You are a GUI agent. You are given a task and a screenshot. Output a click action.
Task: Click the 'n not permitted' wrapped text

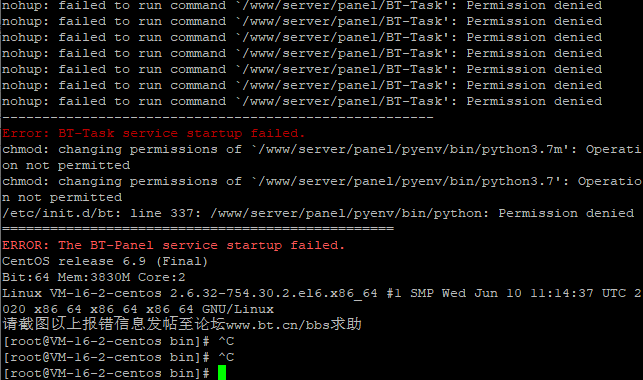coord(62,197)
